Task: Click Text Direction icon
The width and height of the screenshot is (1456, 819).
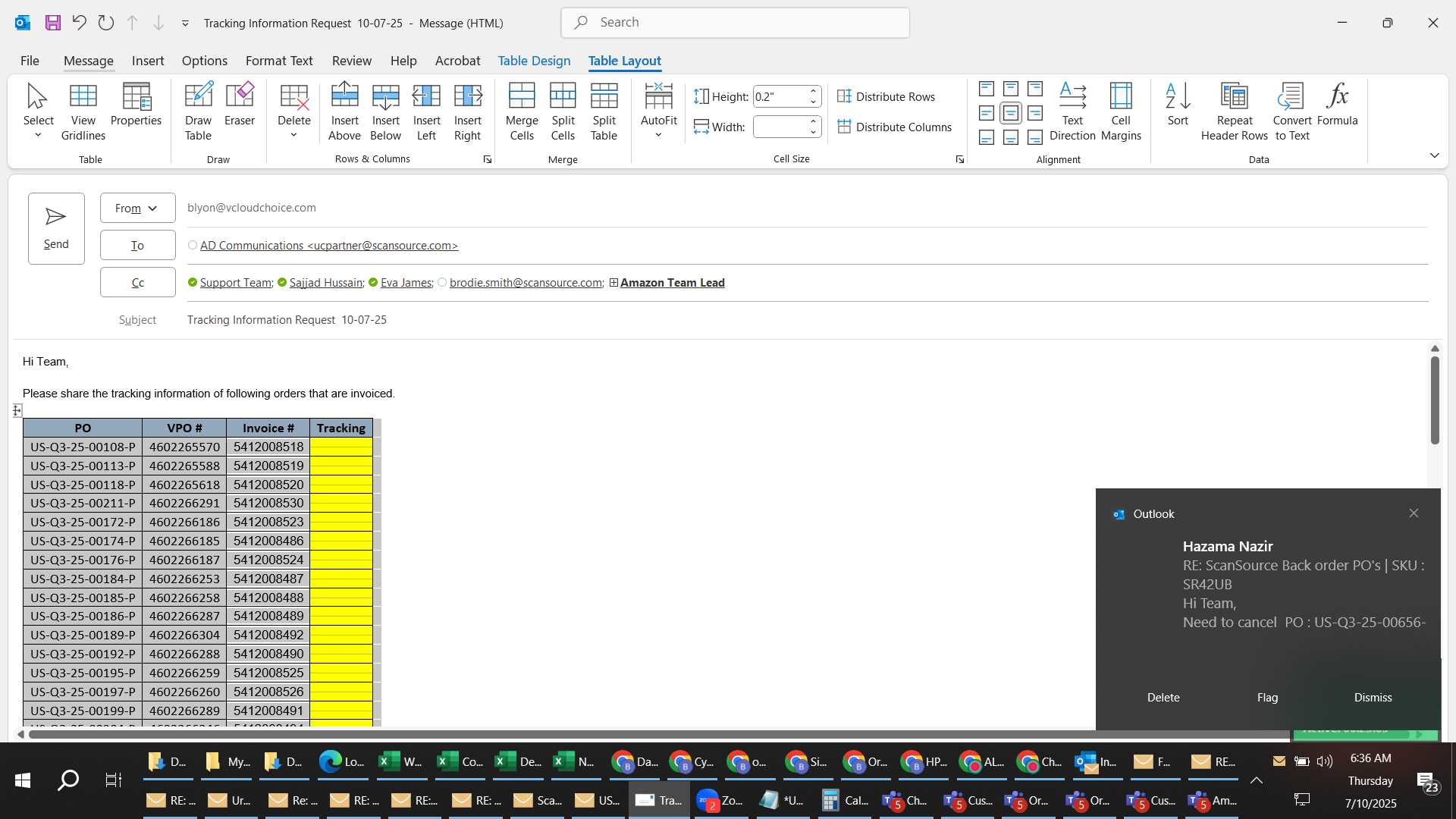Action: (x=1072, y=112)
